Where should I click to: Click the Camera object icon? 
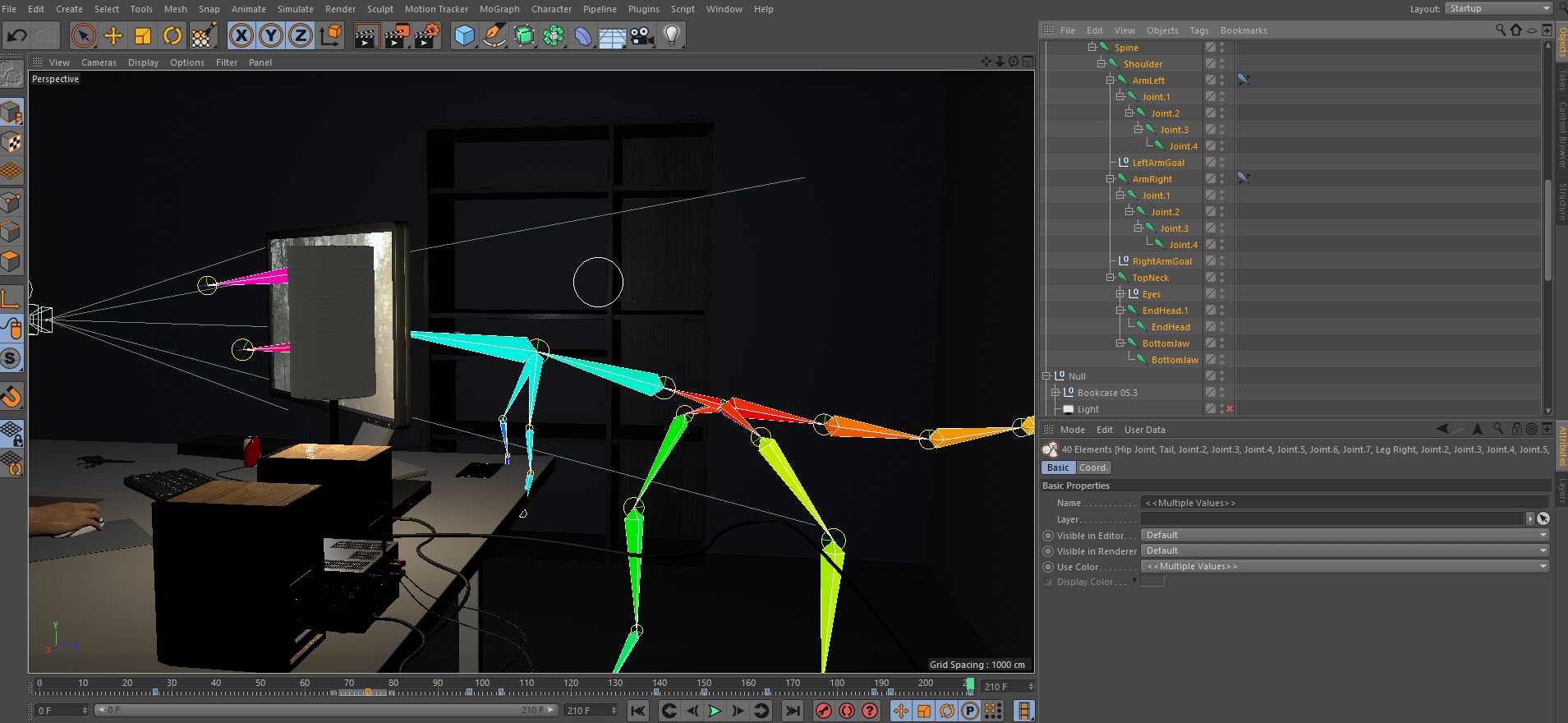642,35
